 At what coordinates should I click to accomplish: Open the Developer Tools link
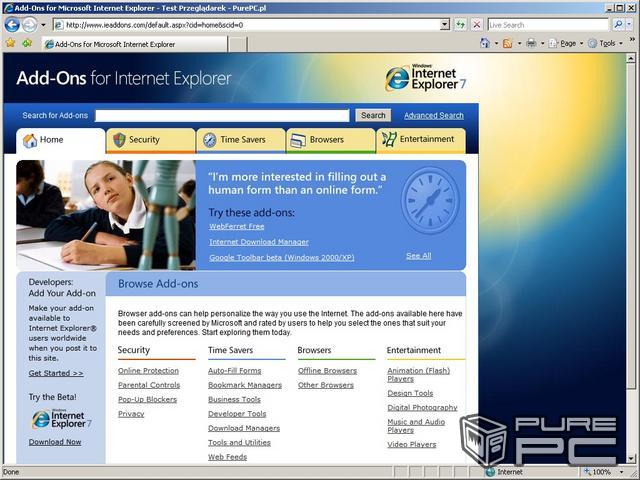pyautogui.click(x=237, y=413)
